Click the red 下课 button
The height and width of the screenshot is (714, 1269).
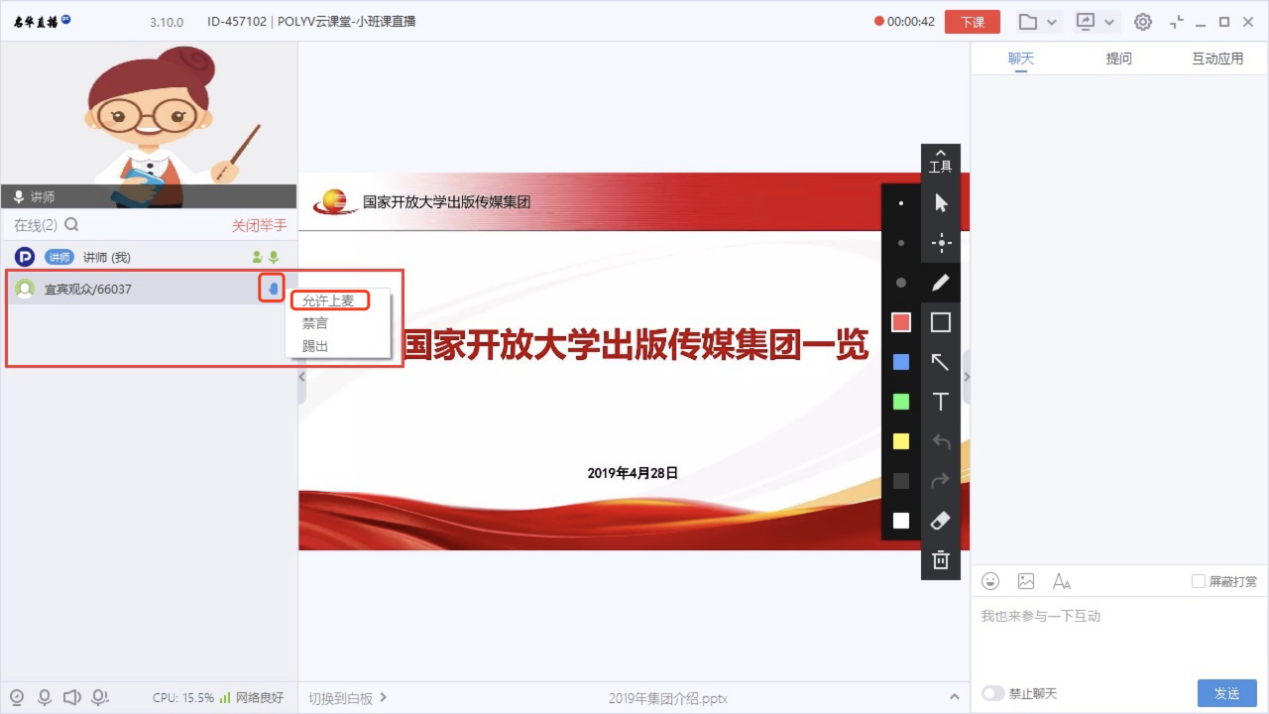point(972,22)
